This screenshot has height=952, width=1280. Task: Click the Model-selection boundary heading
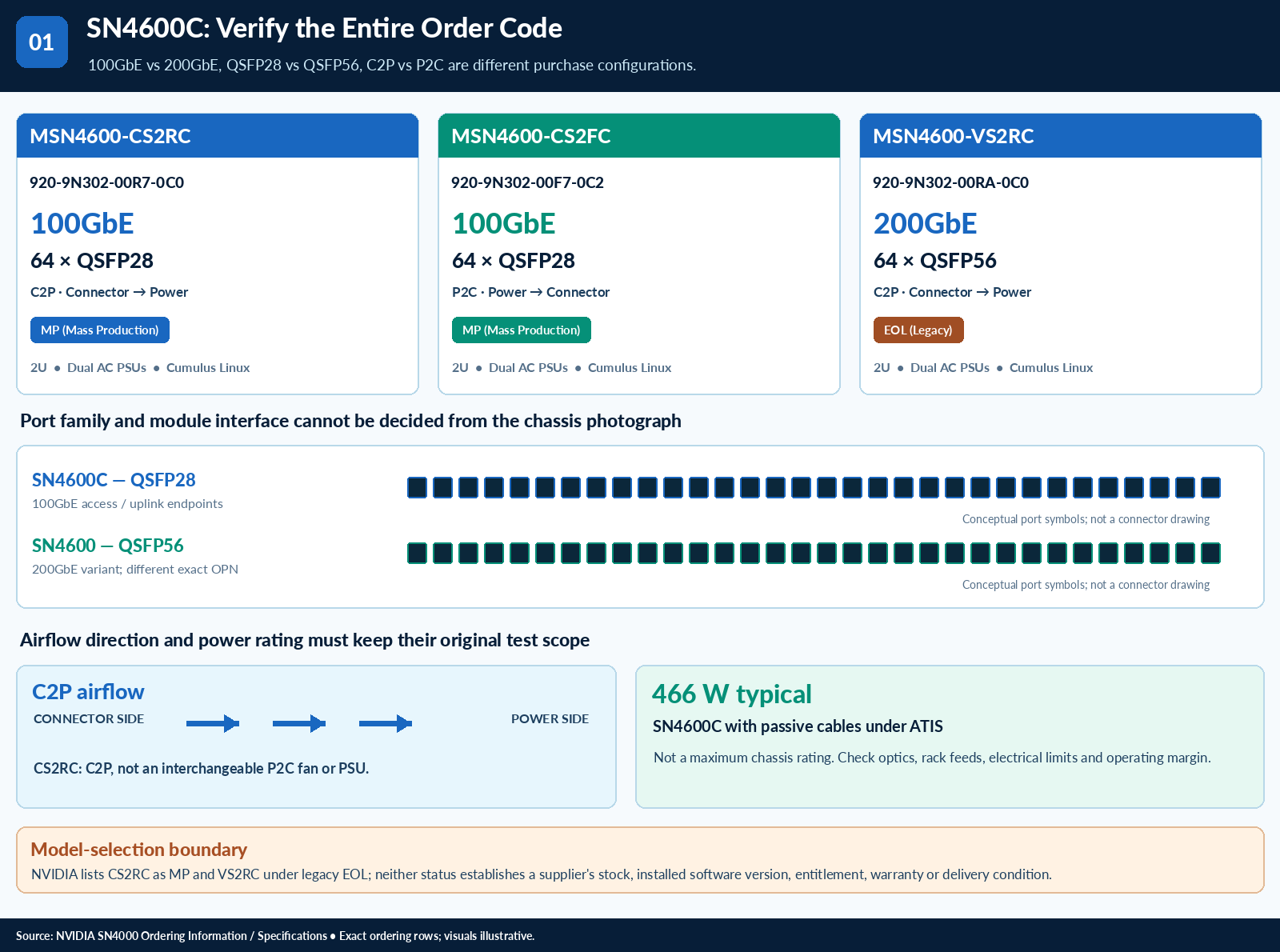139,850
